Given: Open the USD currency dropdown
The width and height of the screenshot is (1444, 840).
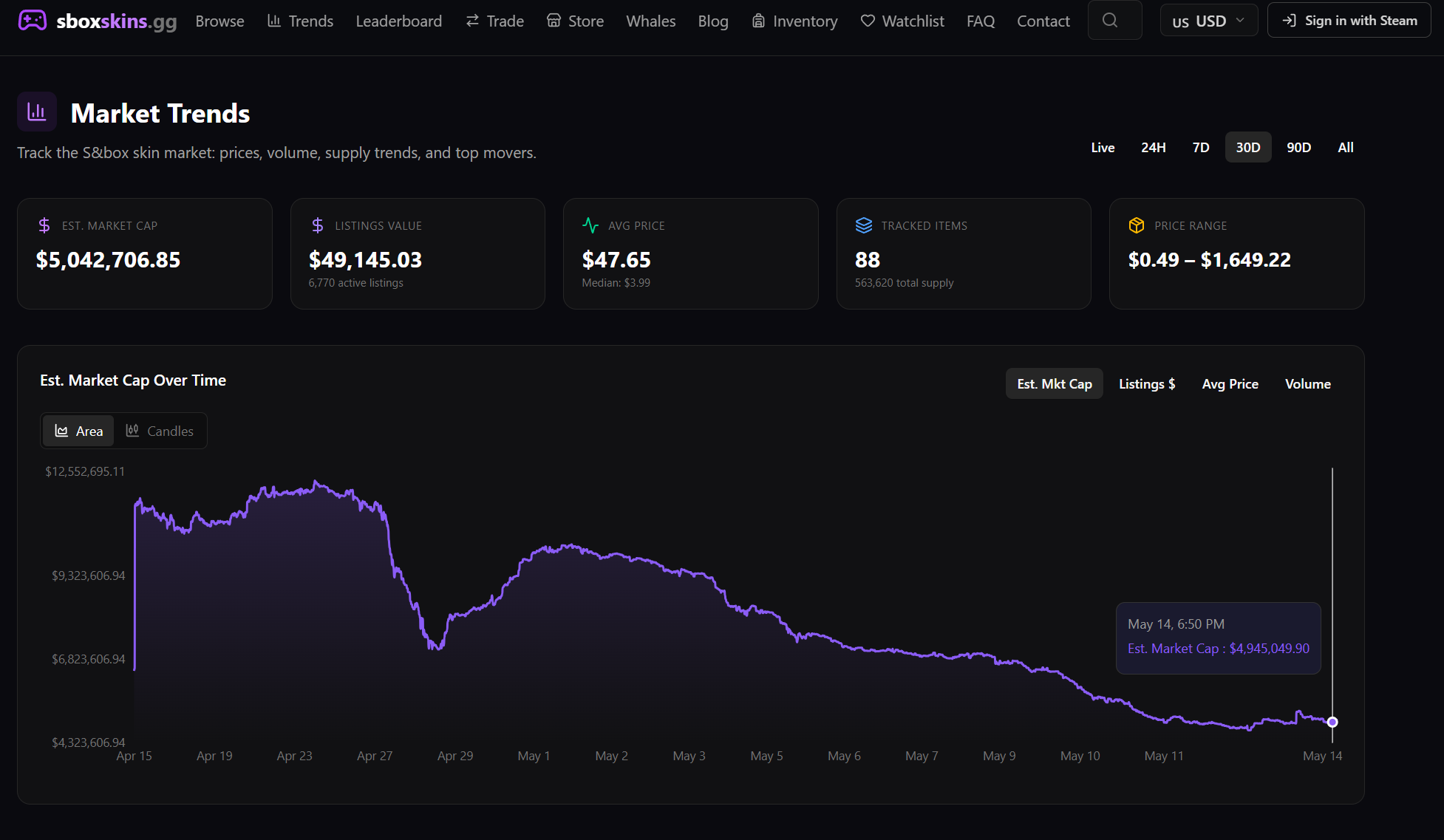Looking at the screenshot, I should 1209,21.
